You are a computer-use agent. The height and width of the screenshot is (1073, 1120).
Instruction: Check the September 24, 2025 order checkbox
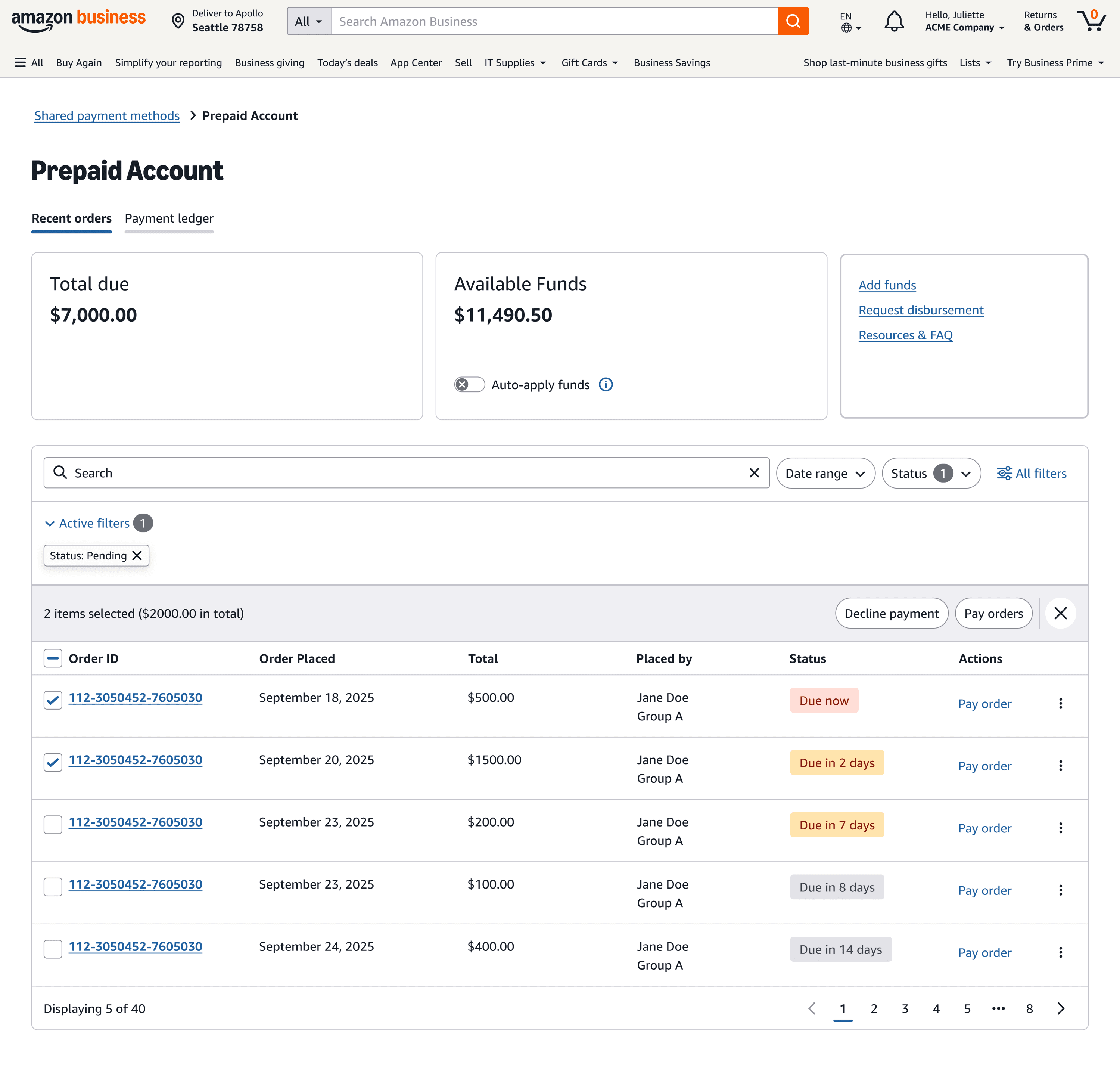53,949
